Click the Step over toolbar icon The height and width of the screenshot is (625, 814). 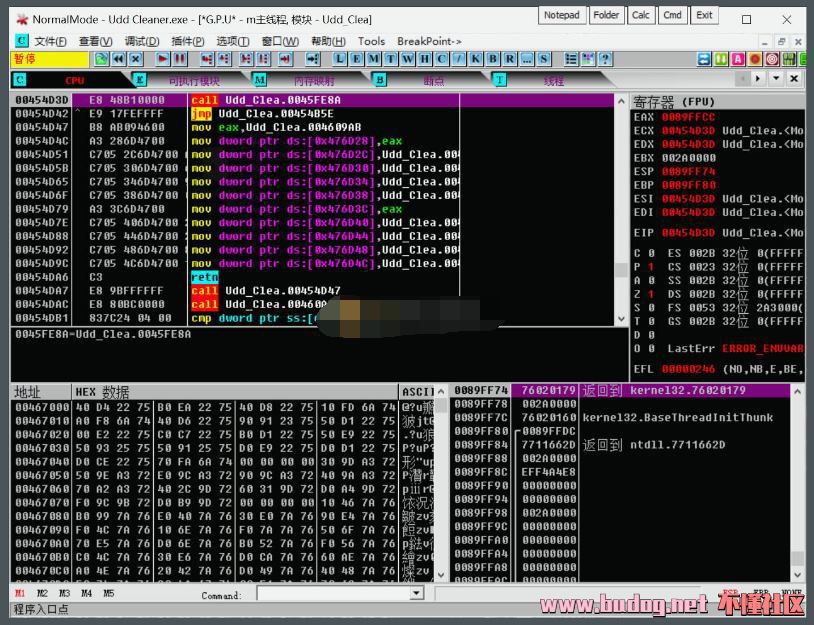[x=224, y=59]
